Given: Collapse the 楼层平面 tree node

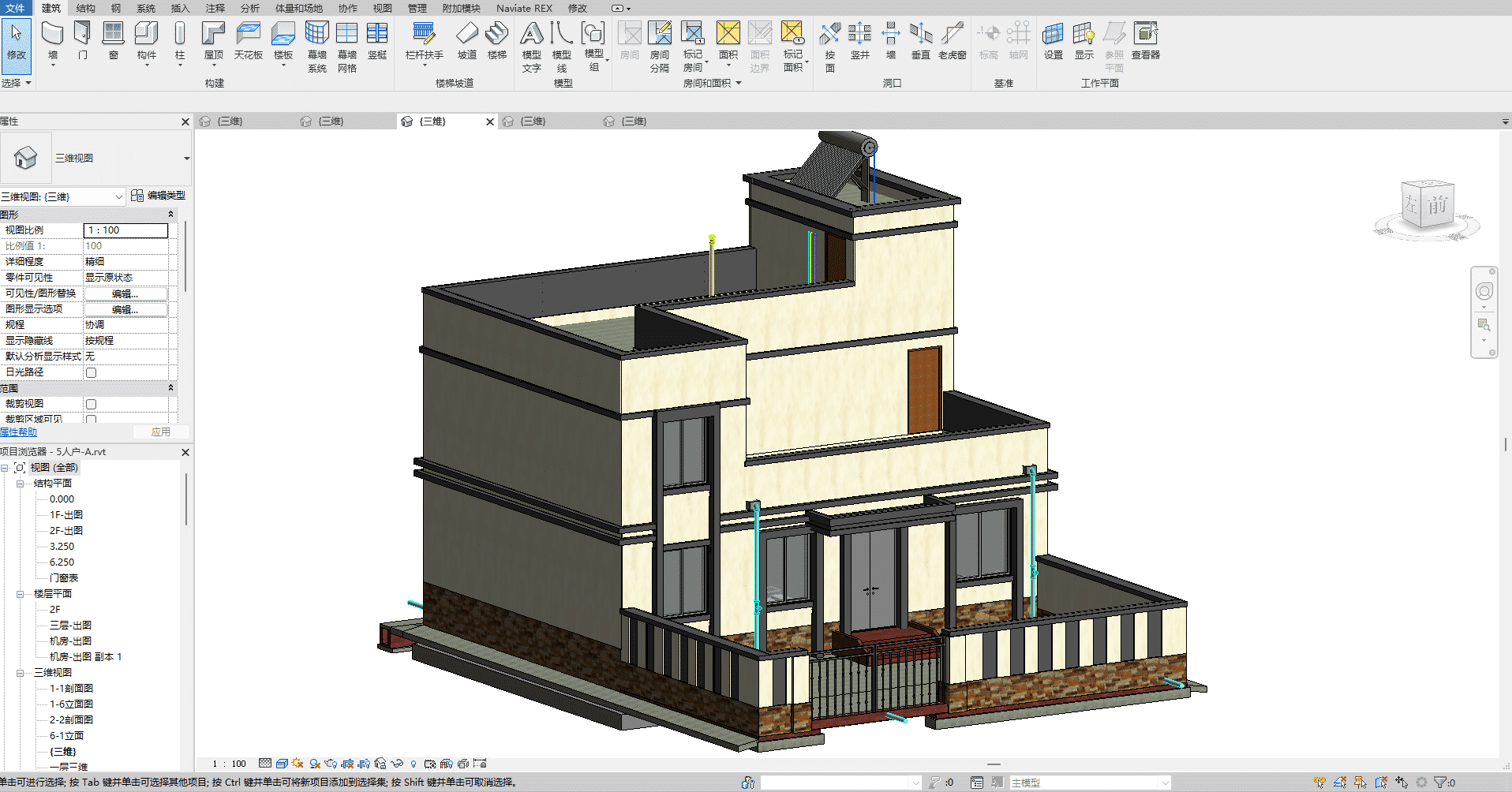Looking at the screenshot, I should tap(21, 594).
